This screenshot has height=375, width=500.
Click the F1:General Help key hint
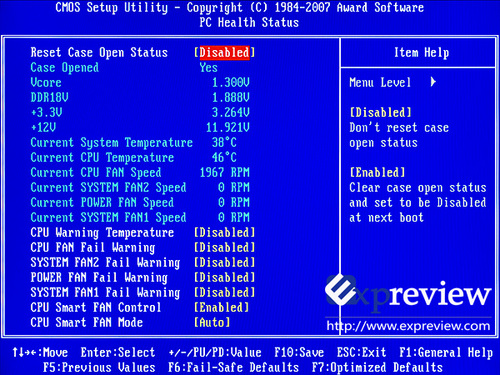pos(446,353)
